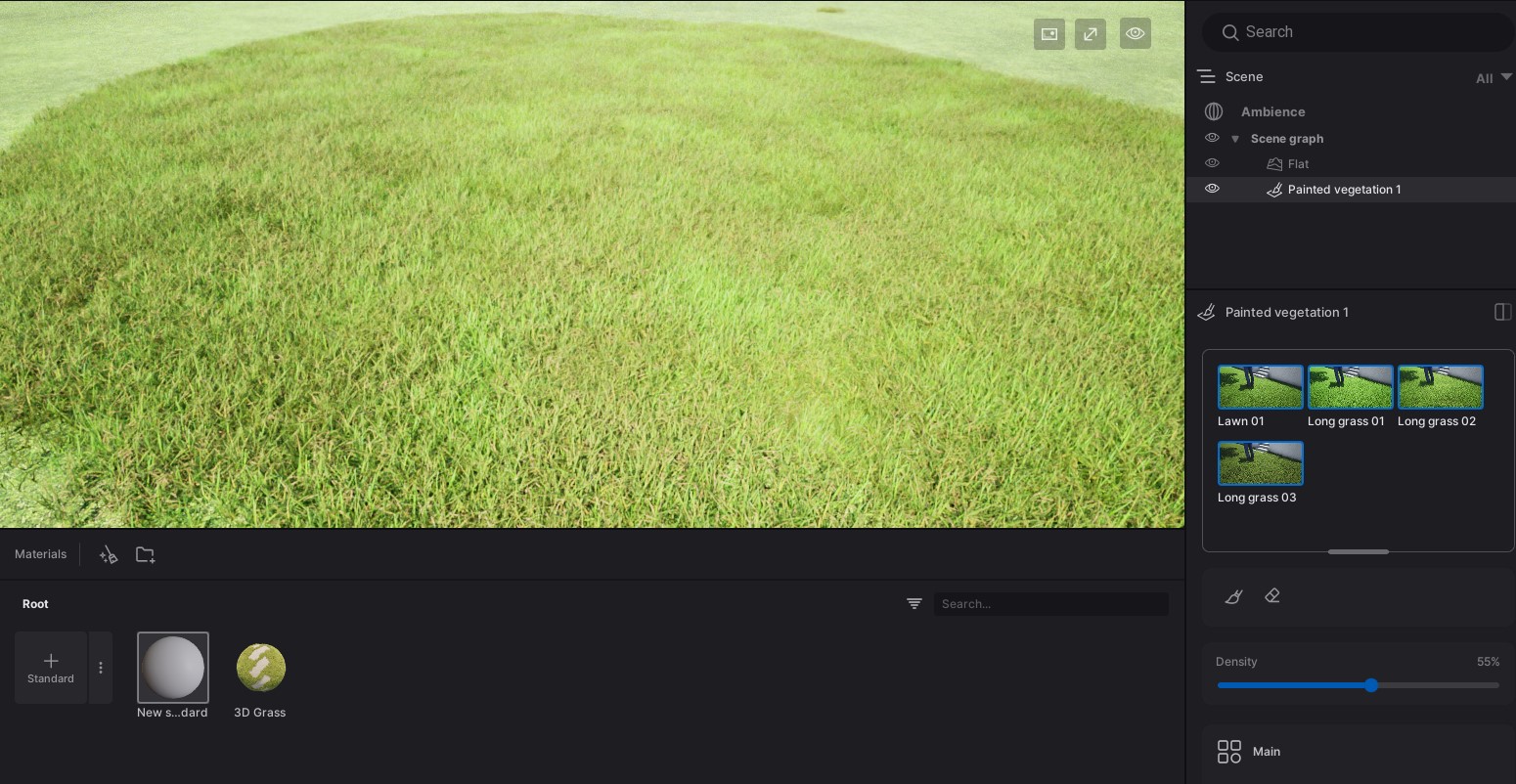The image size is (1516, 784).
Task: Add a new Standard material
Action: tap(51, 668)
